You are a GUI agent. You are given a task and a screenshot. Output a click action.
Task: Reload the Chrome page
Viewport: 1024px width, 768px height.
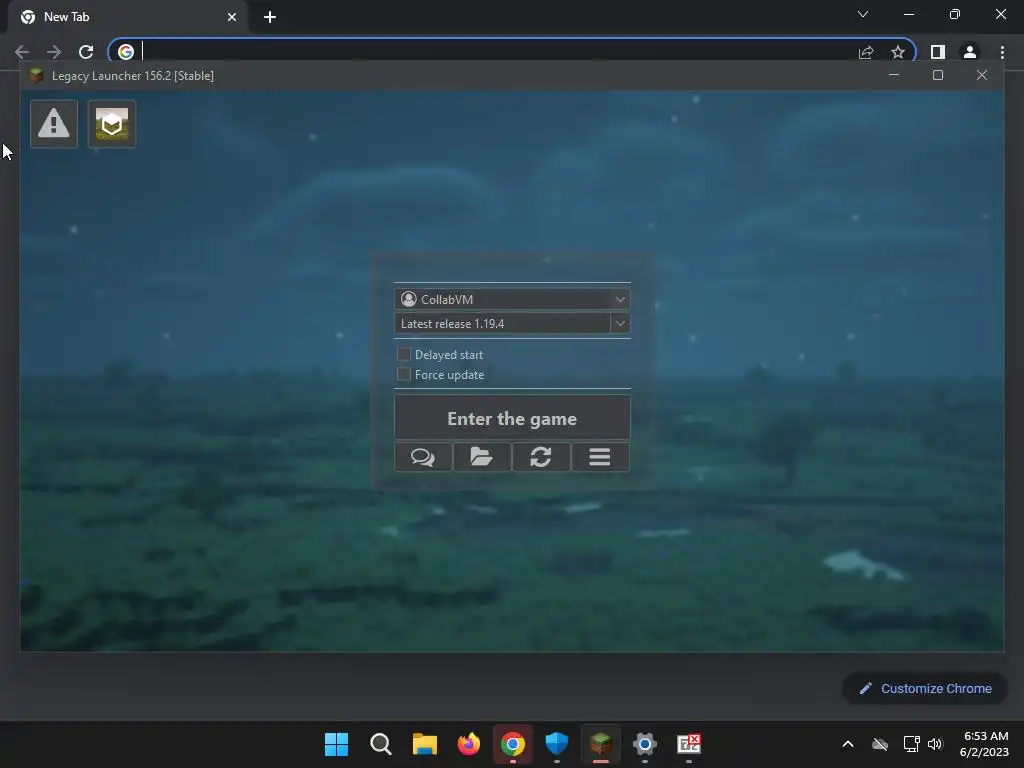86,52
